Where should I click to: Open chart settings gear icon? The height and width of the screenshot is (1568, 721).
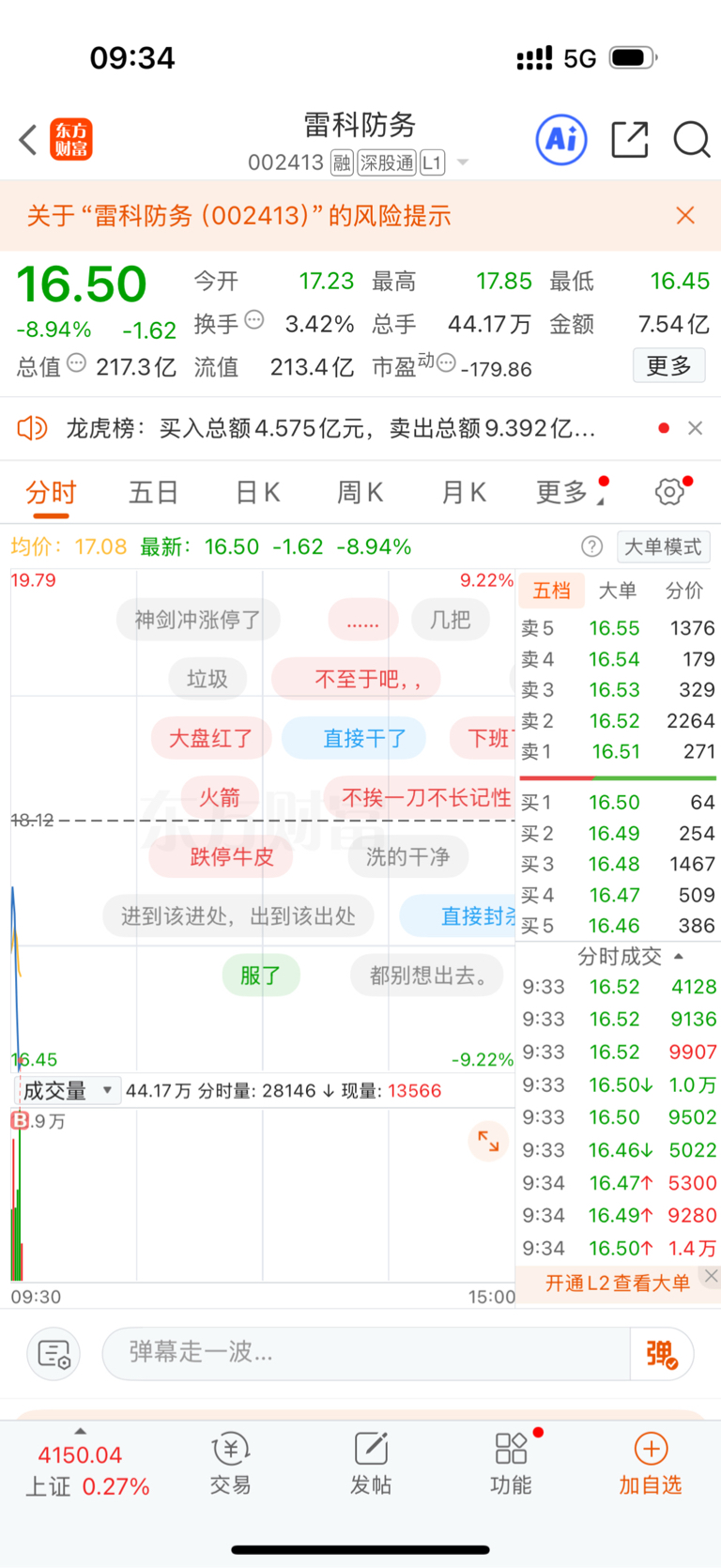pos(669,491)
